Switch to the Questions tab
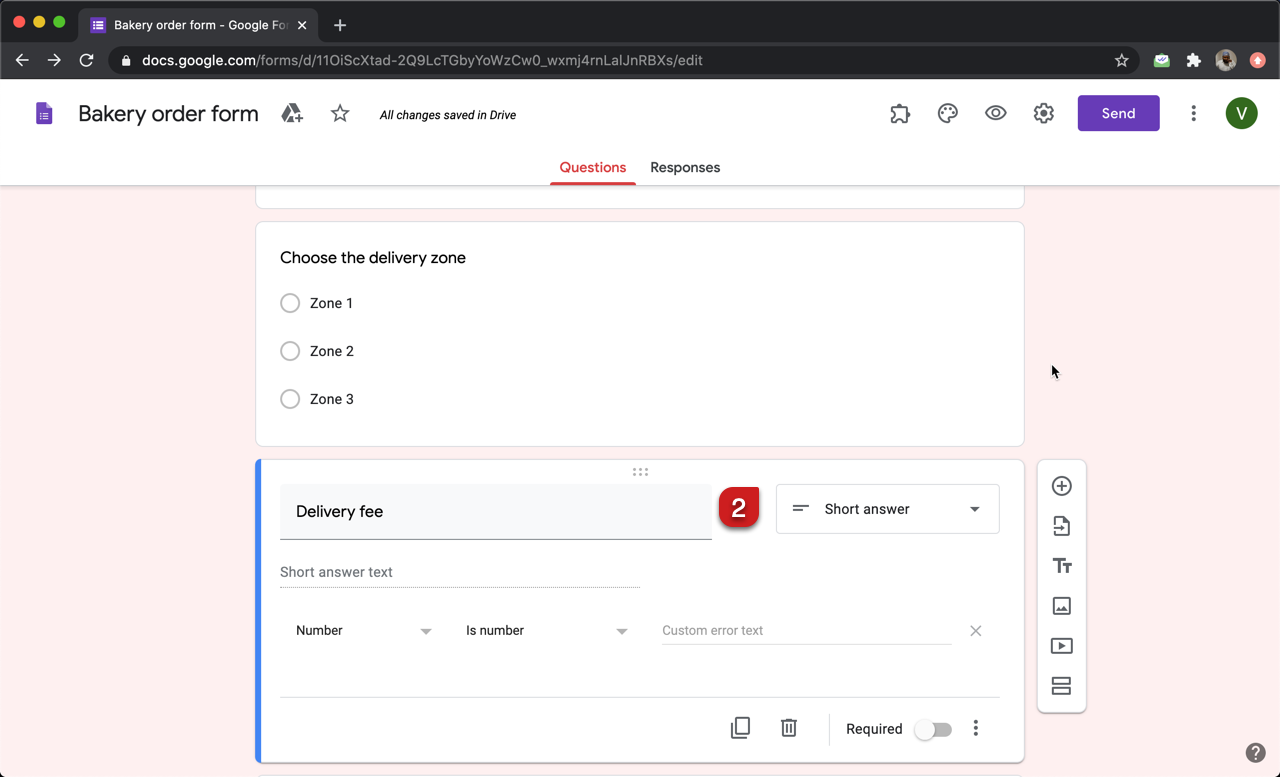The image size is (1280, 777). (592, 168)
